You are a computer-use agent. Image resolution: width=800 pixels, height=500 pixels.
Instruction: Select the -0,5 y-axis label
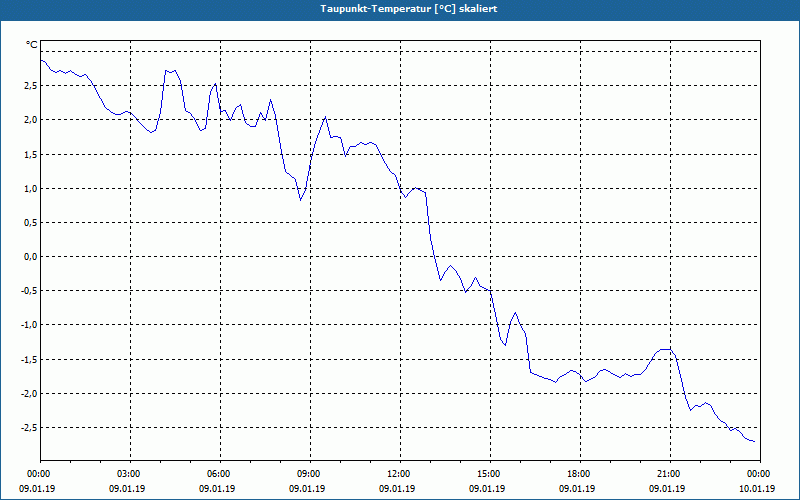coord(29,291)
